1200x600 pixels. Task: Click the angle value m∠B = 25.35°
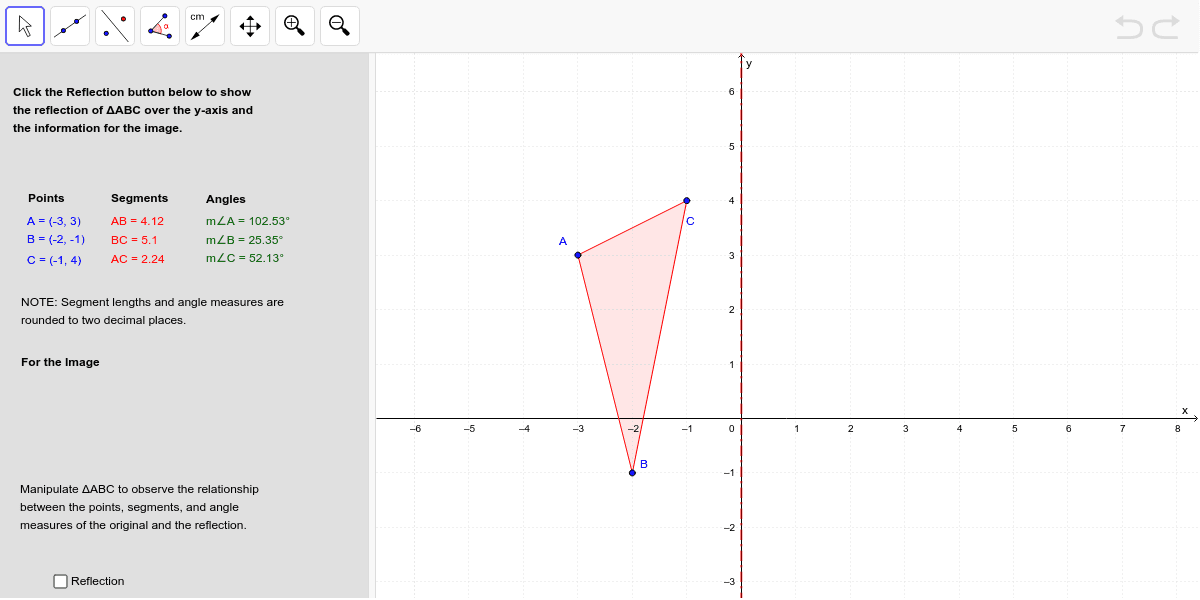click(x=245, y=240)
